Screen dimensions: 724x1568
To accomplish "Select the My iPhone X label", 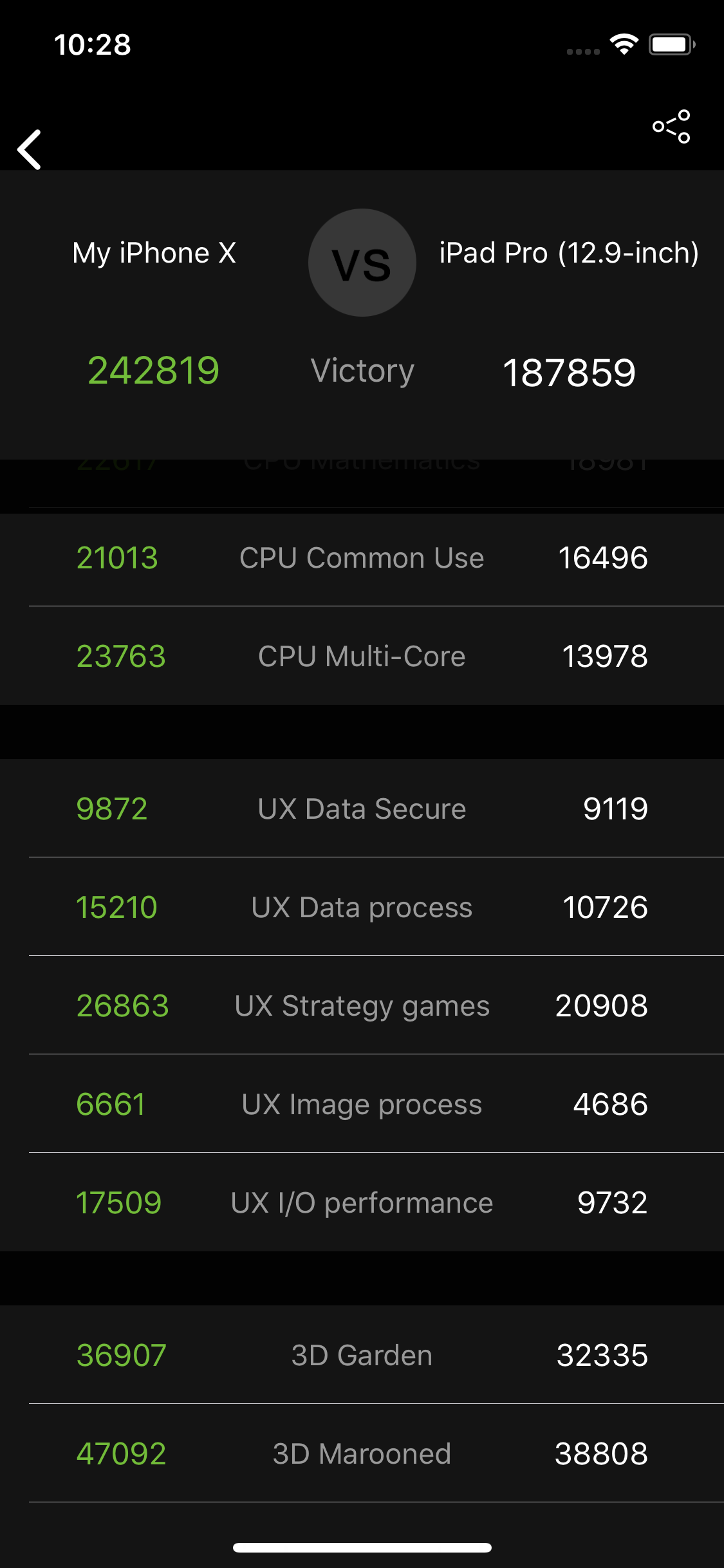I will coord(154,253).
